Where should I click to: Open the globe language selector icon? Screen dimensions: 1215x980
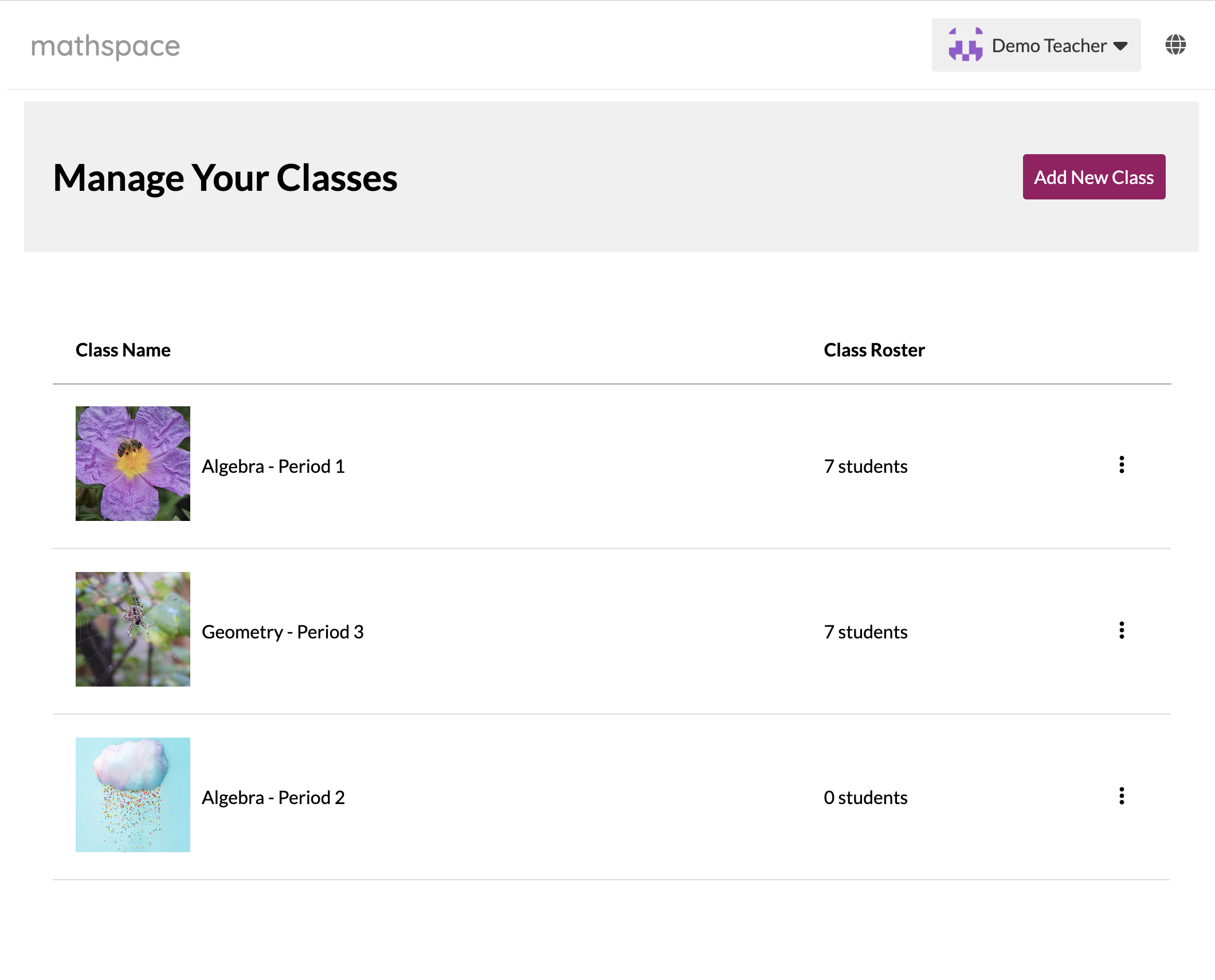1175,45
